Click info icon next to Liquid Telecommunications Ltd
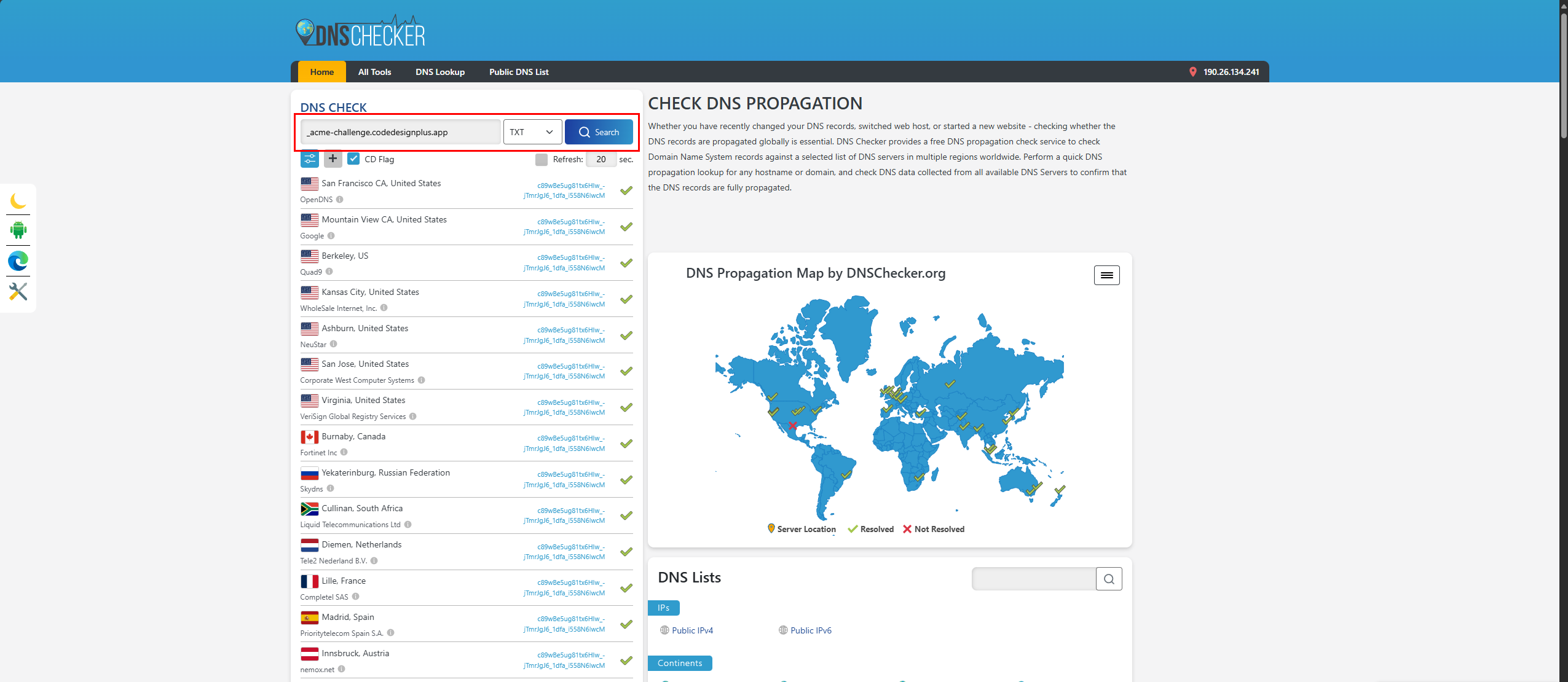 coord(408,524)
